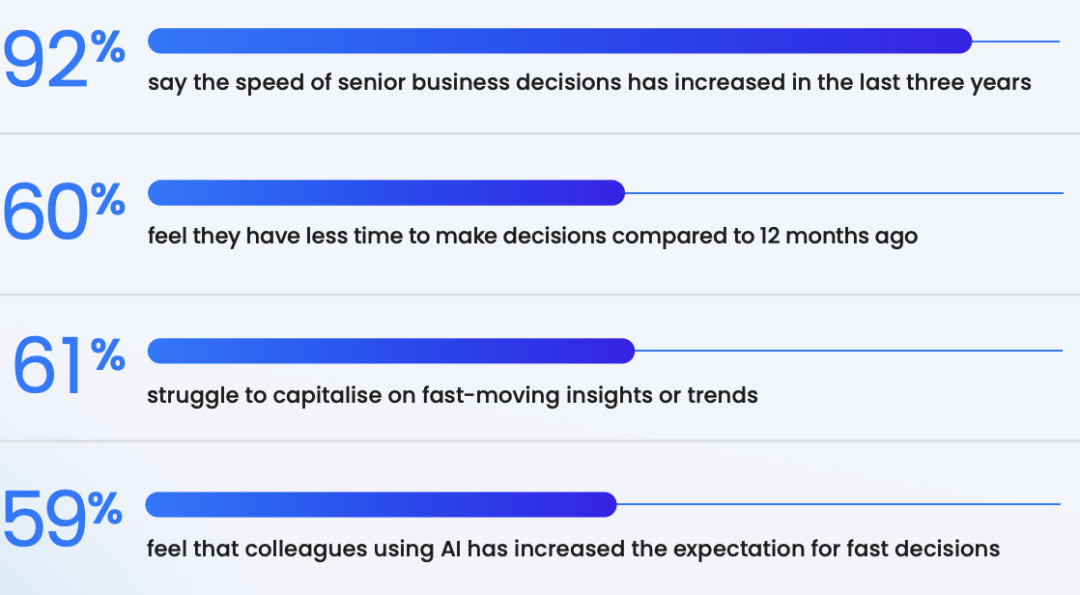The image size is (1080, 595).
Task: Click the unfilled track after 61% bar
Action: pos(848,351)
